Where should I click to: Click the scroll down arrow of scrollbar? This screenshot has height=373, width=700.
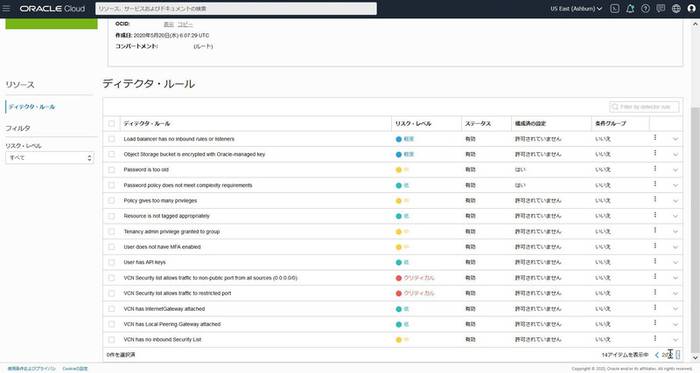click(x=695, y=358)
